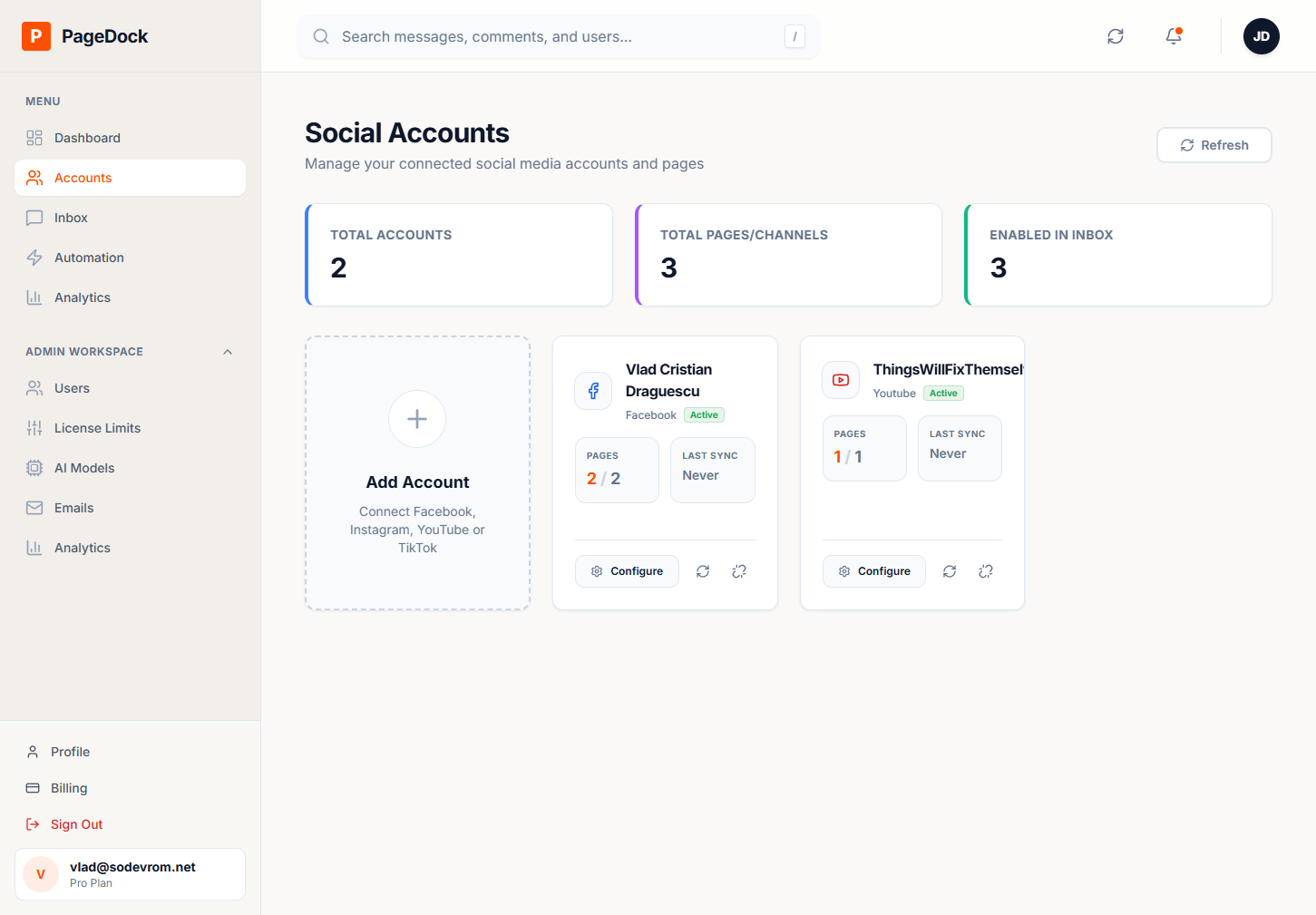Image resolution: width=1316 pixels, height=915 pixels.
Task: Click the Add Account card
Action: tap(417, 472)
